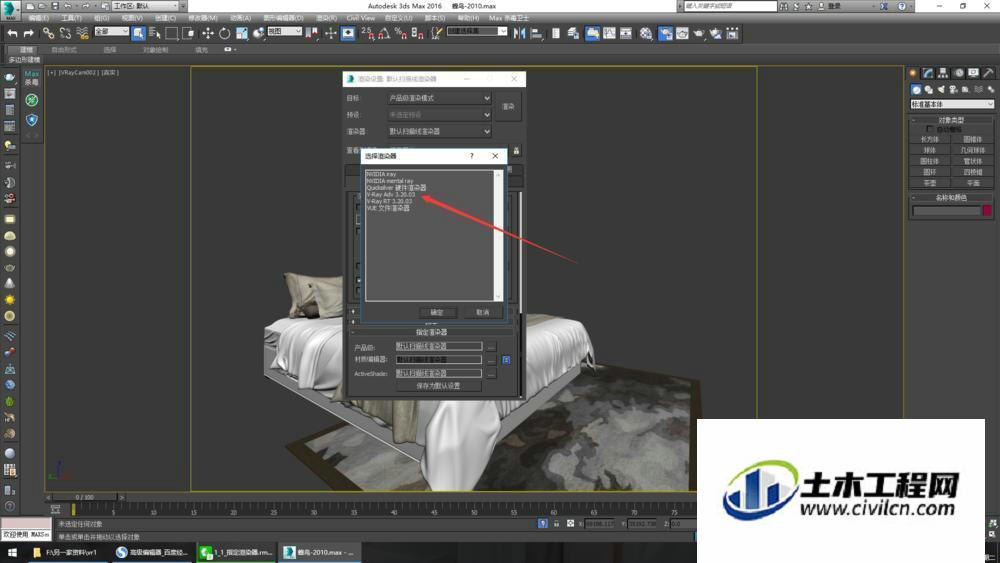Open the Create tab in command panel

pos(913,73)
